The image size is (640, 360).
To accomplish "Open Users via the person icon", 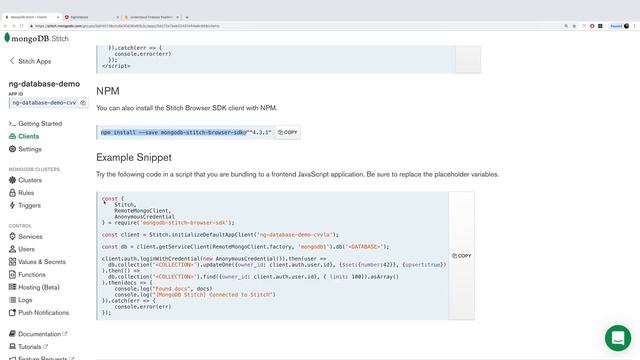I will [12, 249].
